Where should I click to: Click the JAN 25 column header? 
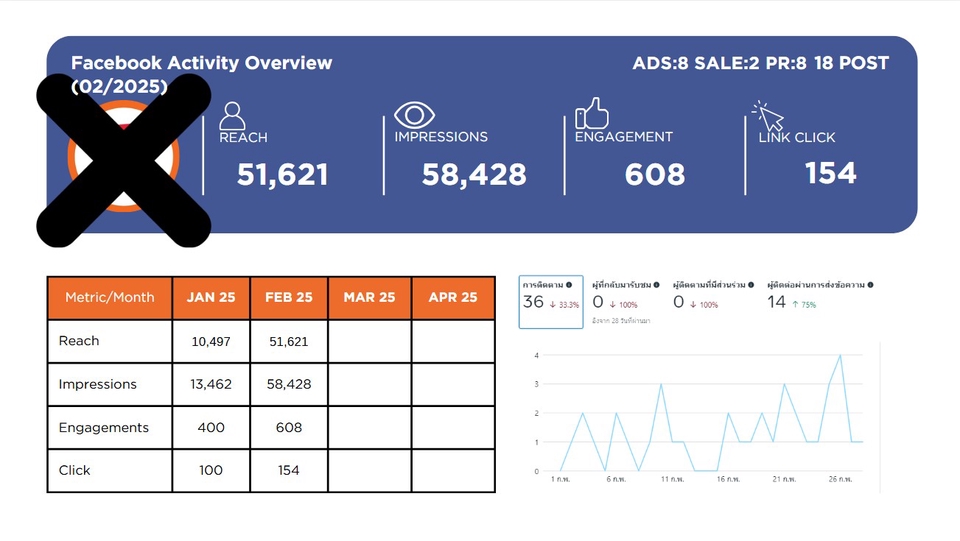coord(211,297)
